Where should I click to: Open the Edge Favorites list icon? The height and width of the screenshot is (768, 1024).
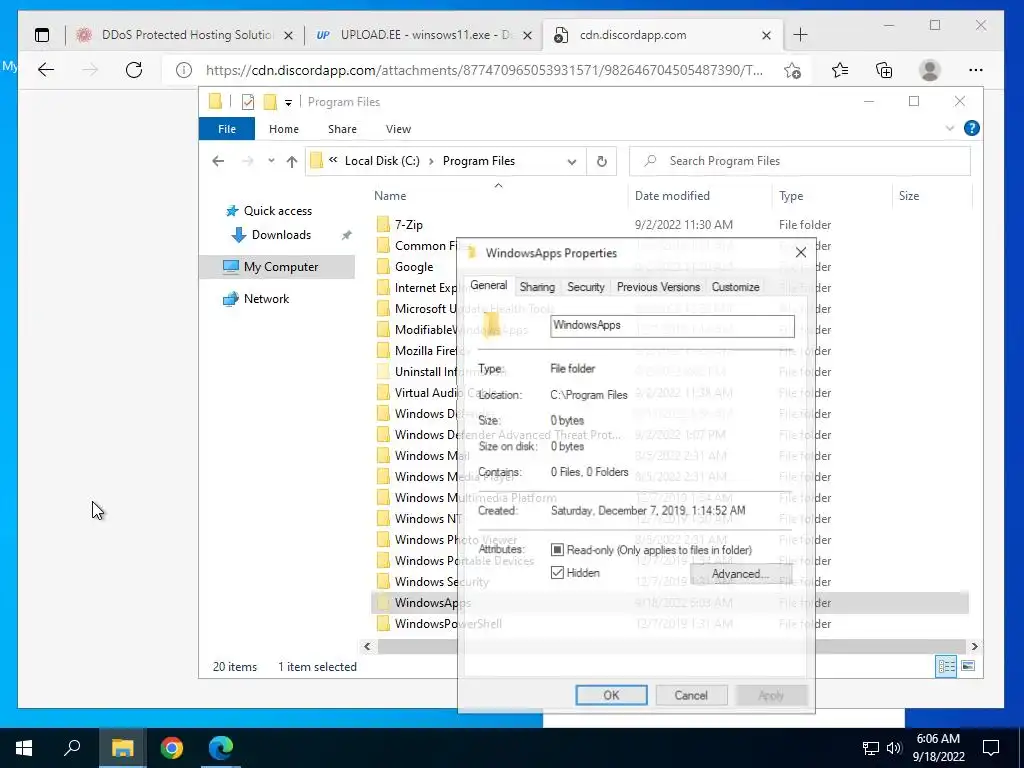tap(840, 70)
